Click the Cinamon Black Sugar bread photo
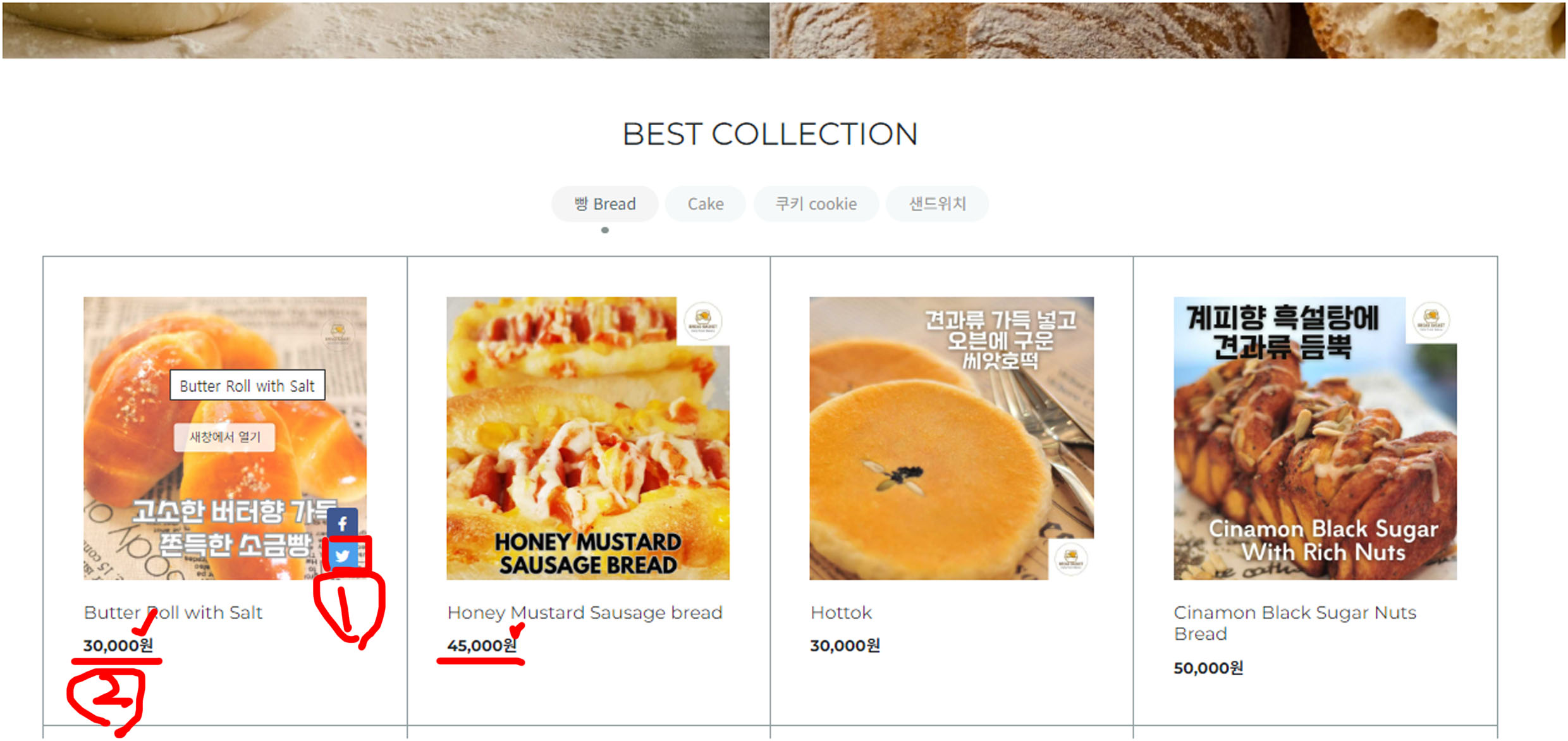Image resolution: width=1568 pixels, height=741 pixels. (x=1314, y=438)
